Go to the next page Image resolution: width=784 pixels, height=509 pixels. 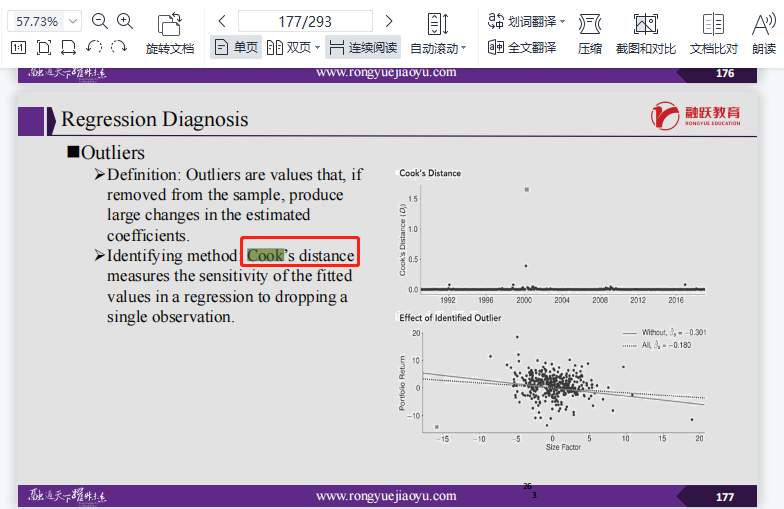(389, 21)
